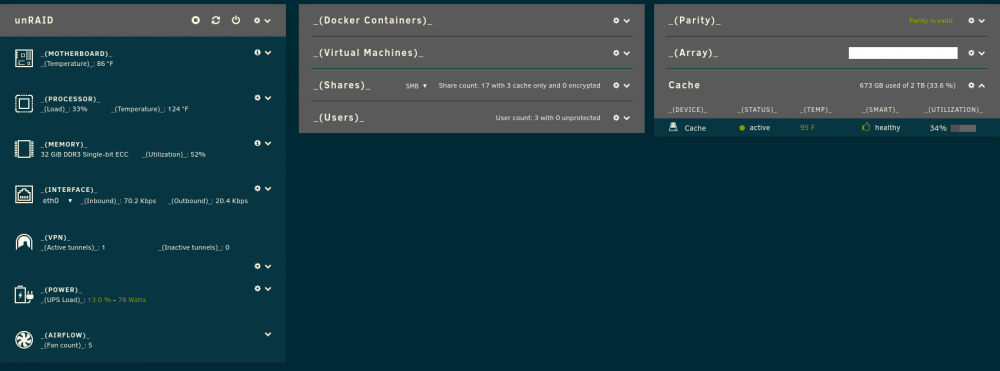
Task: Open the Processor gear settings
Action: [x=258, y=98]
